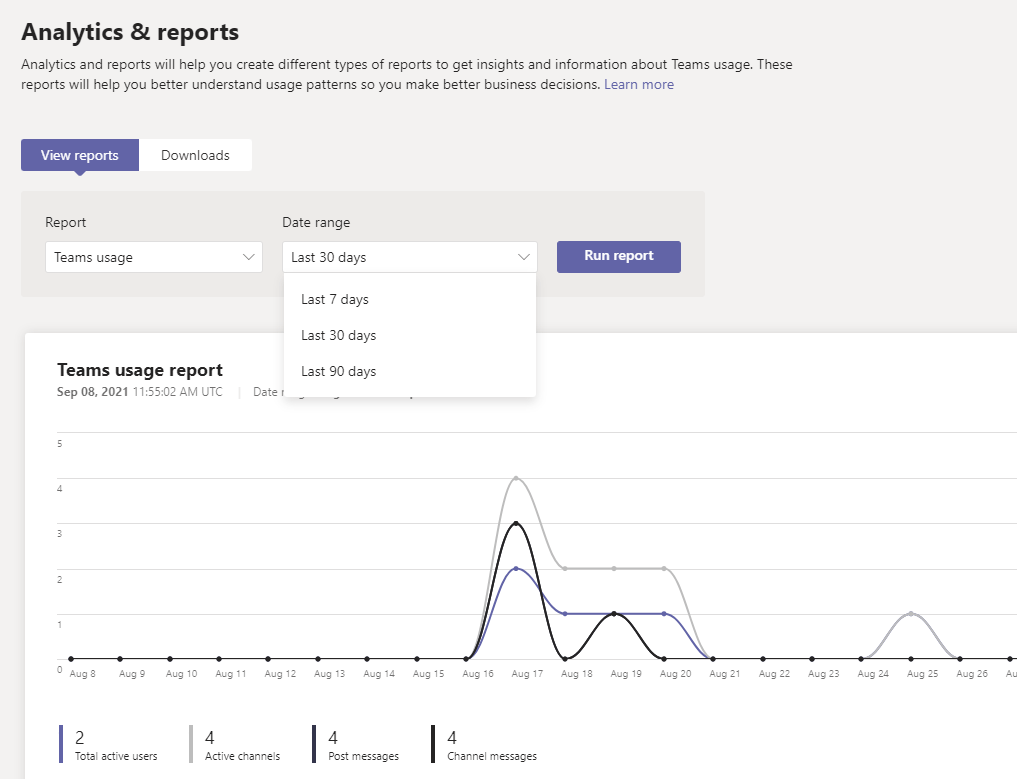The image size is (1017, 779).
Task: Click the gray Active channels swatch
Action: coord(191,744)
